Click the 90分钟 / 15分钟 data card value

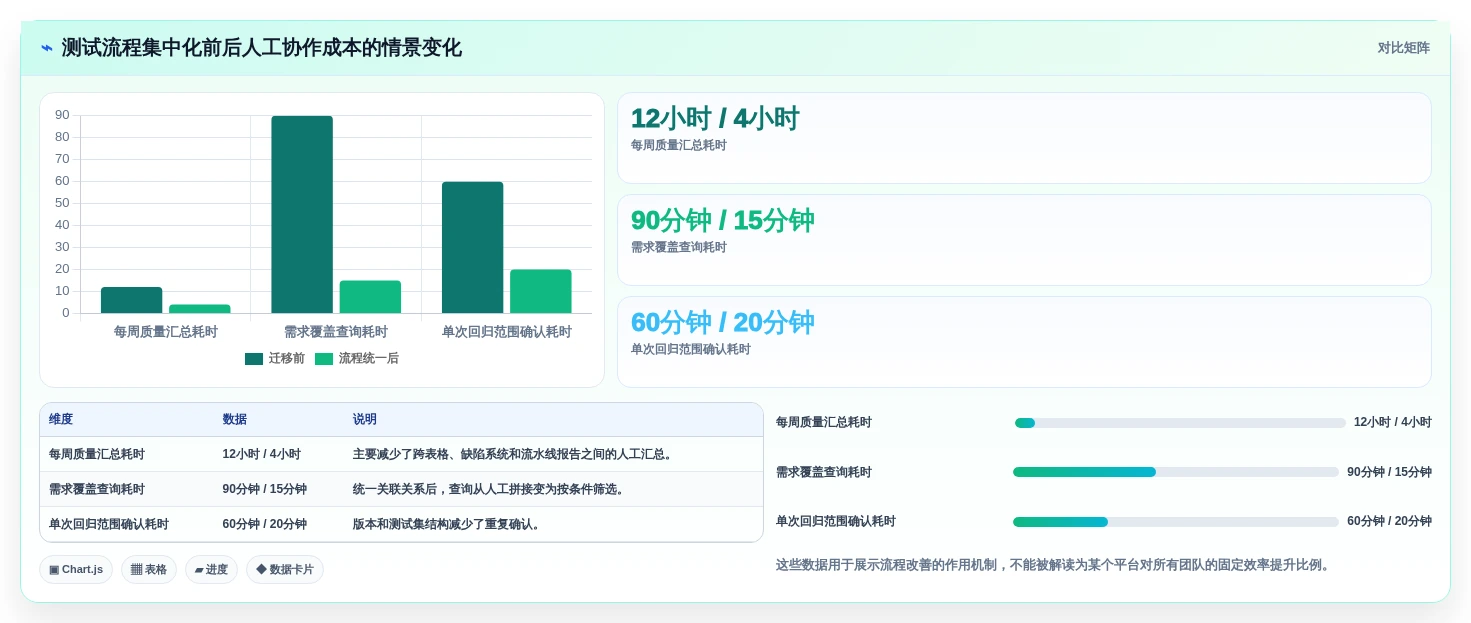pos(722,221)
